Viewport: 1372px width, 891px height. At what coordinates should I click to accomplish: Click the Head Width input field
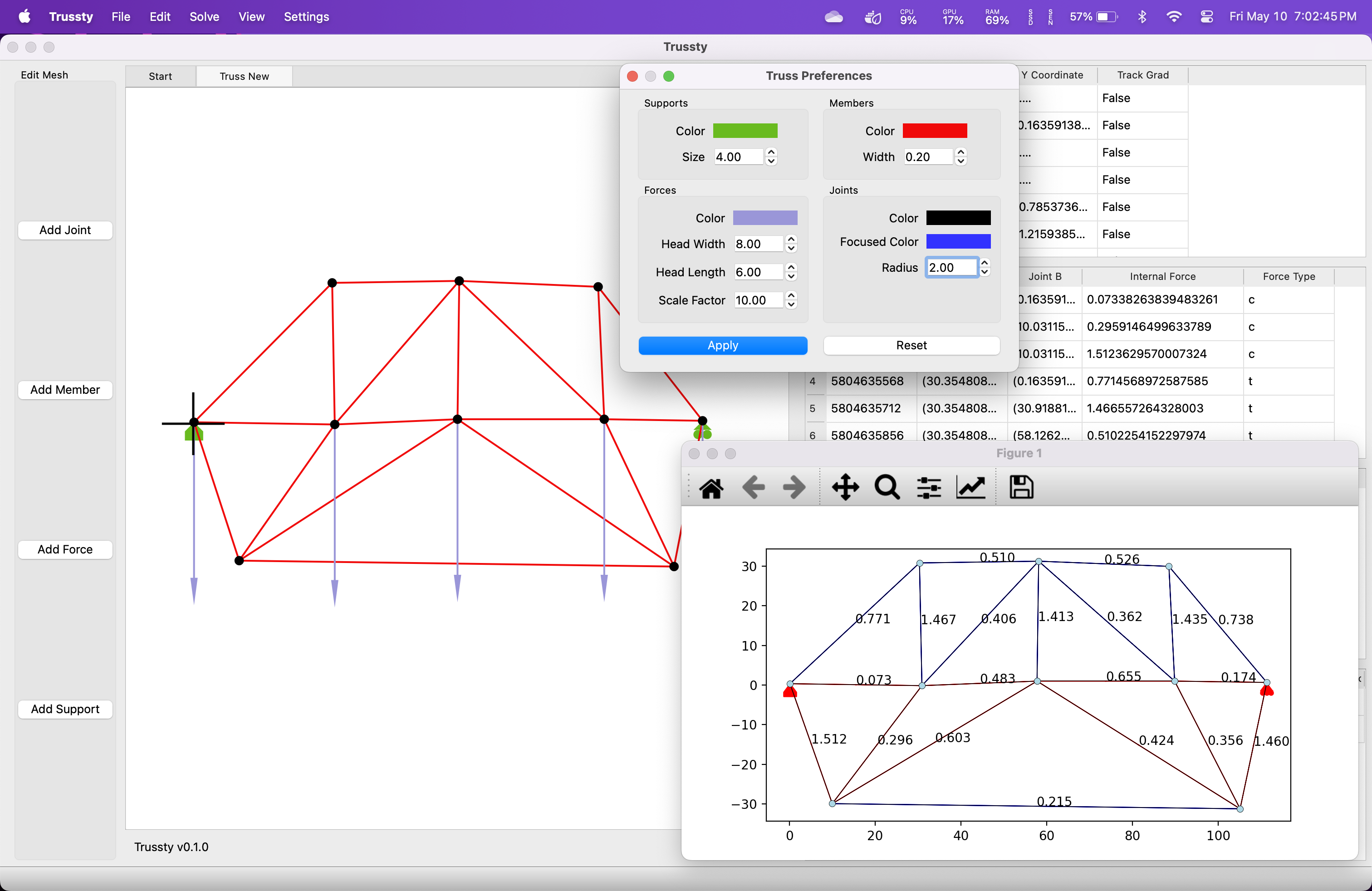tap(759, 244)
